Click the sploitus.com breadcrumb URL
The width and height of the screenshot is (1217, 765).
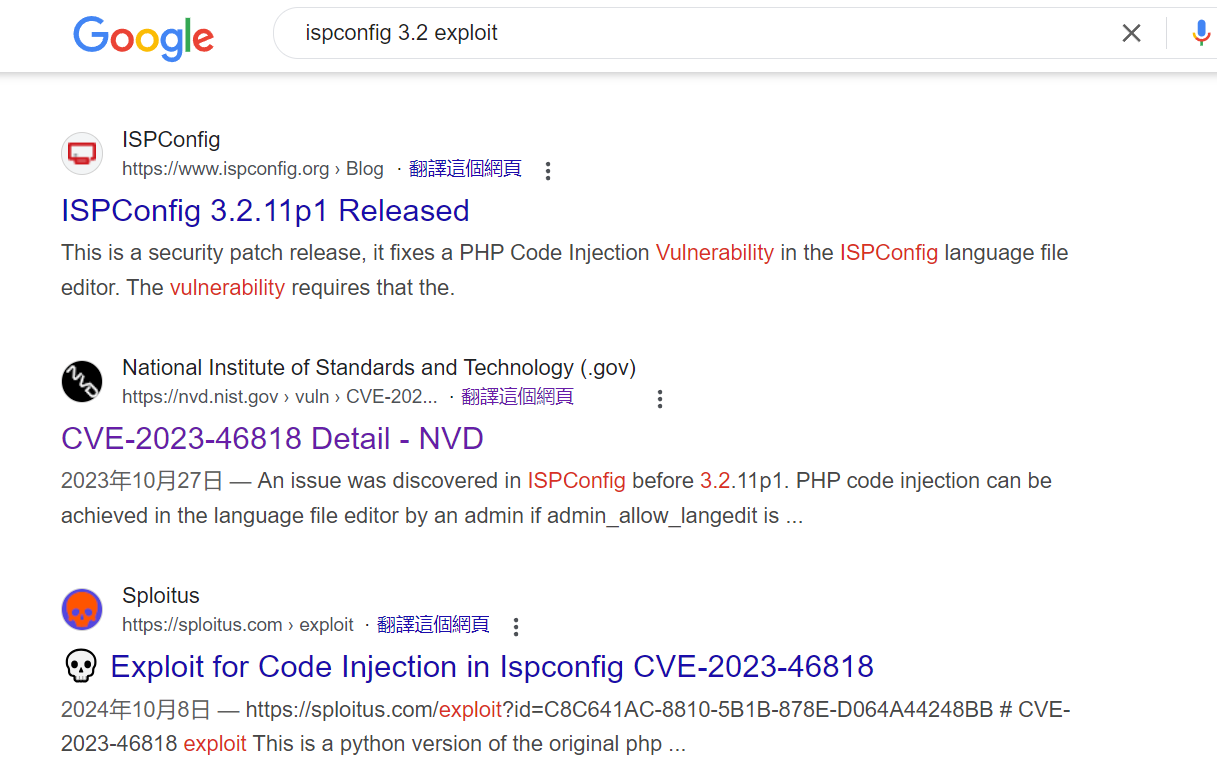(x=238, y=625)
